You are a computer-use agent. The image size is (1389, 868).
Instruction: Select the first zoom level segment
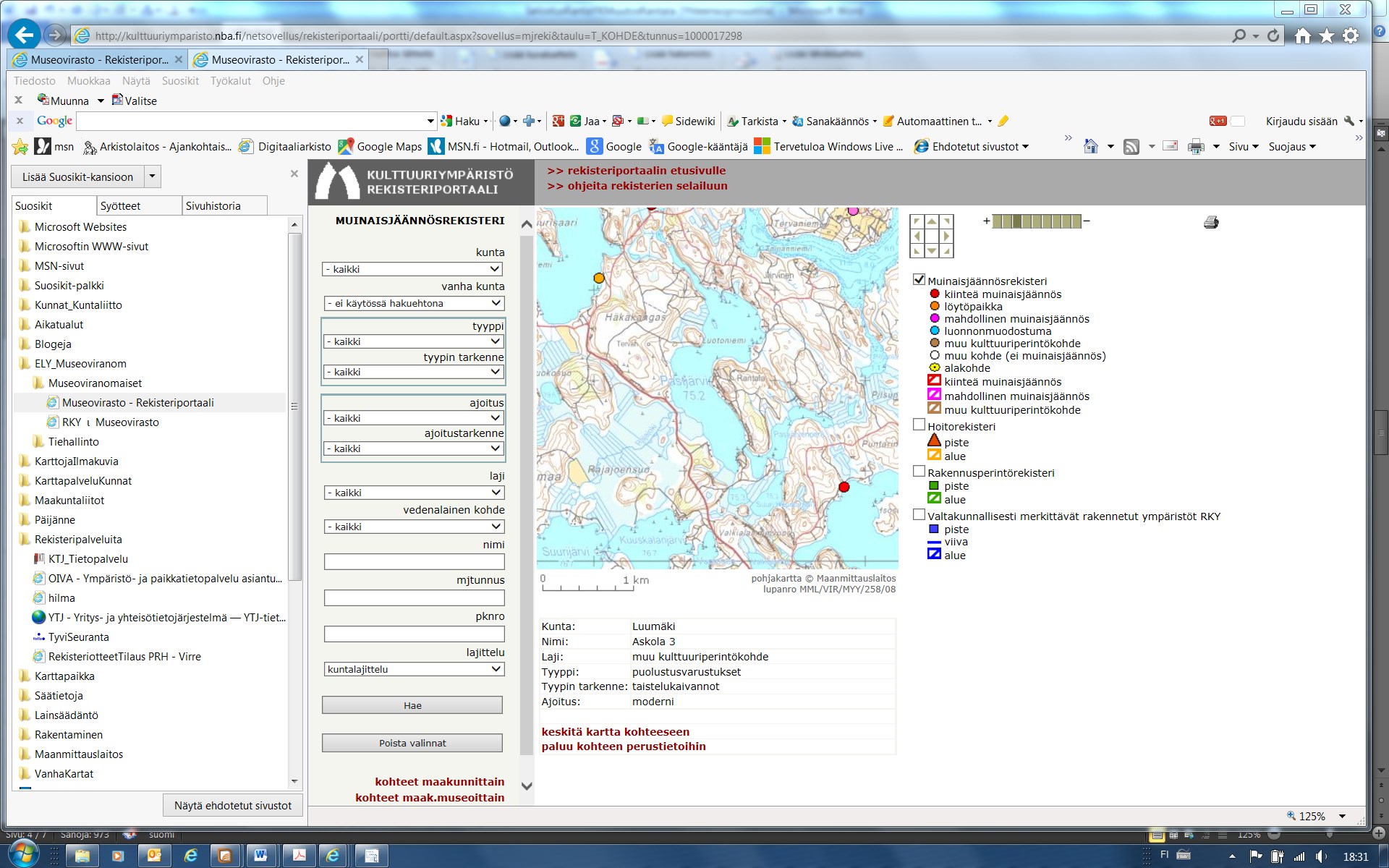click(997, 221)
